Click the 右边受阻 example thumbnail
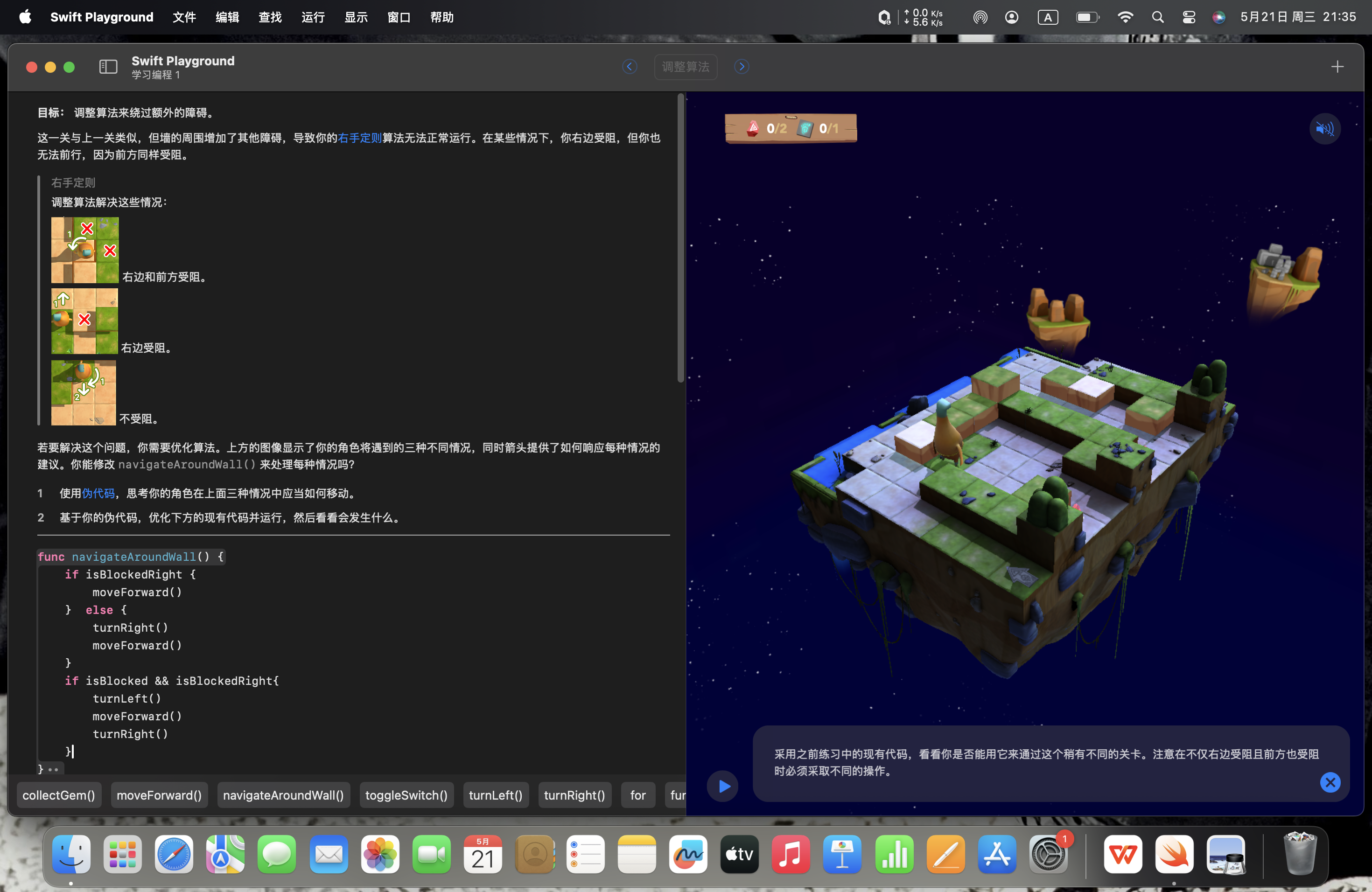1372x892 pixels. pyautogui.click(x=85, y=321)
